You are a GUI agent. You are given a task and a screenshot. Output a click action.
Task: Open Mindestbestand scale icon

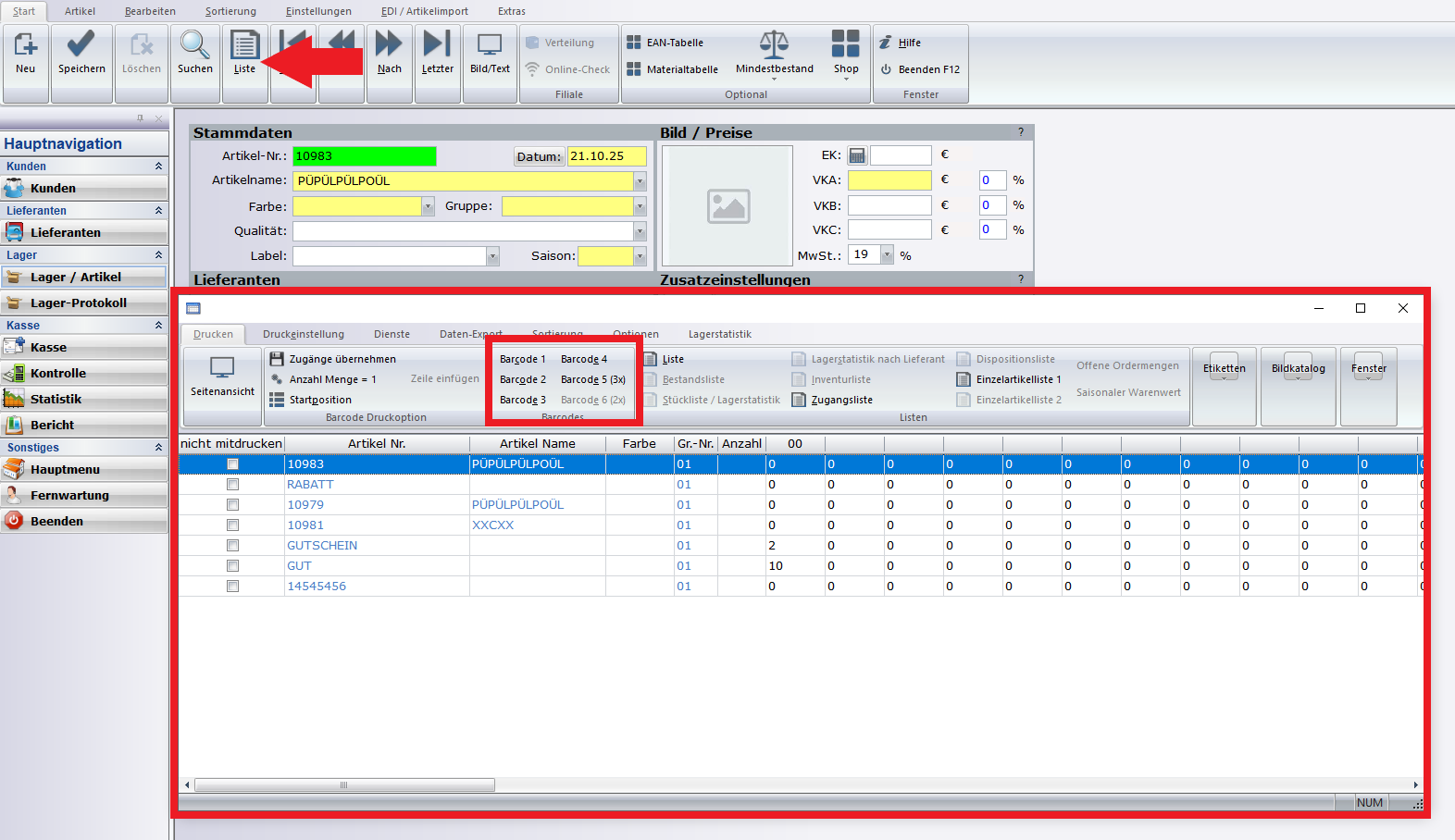pyautogui.click(x=774, y=45)
